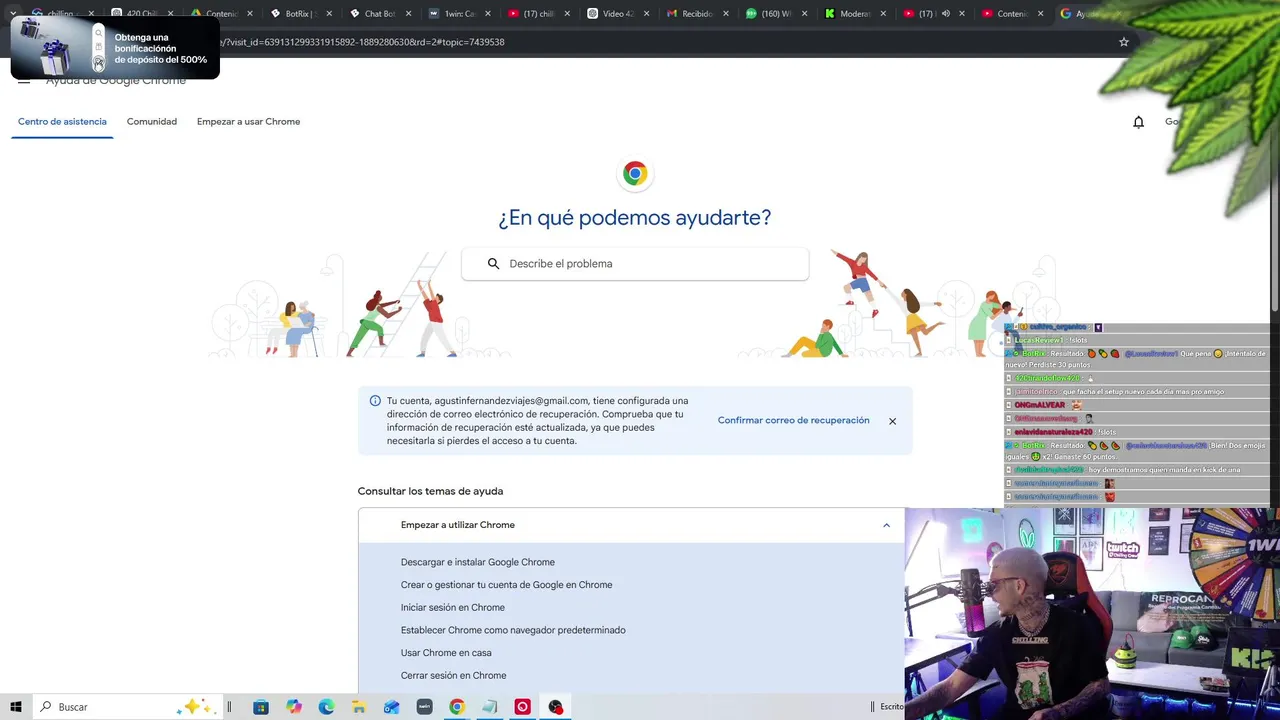
Task: Click the Google Chrome logo above the heading
Action: coord(635,174)
